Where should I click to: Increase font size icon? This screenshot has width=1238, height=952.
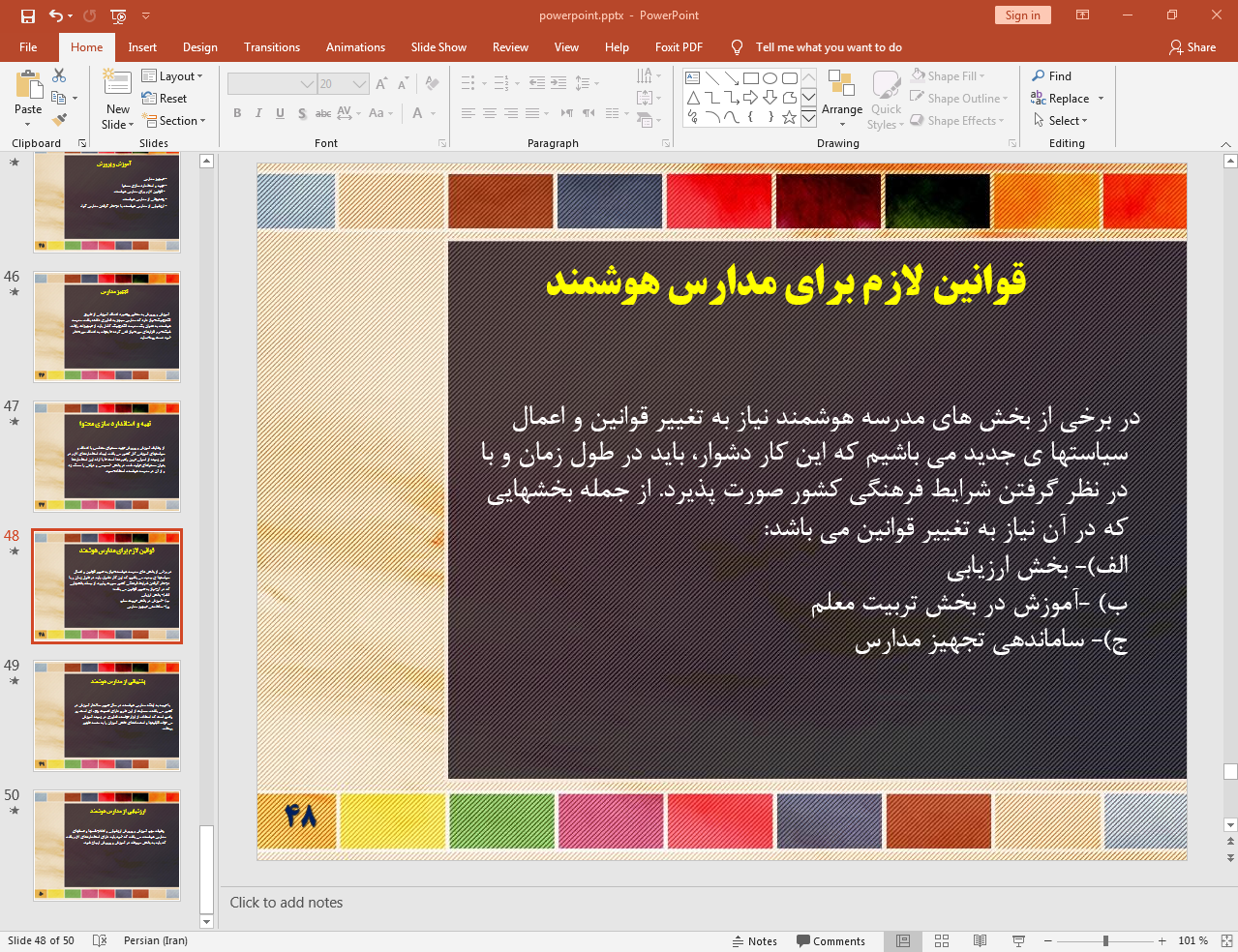(x=381, y=84)
